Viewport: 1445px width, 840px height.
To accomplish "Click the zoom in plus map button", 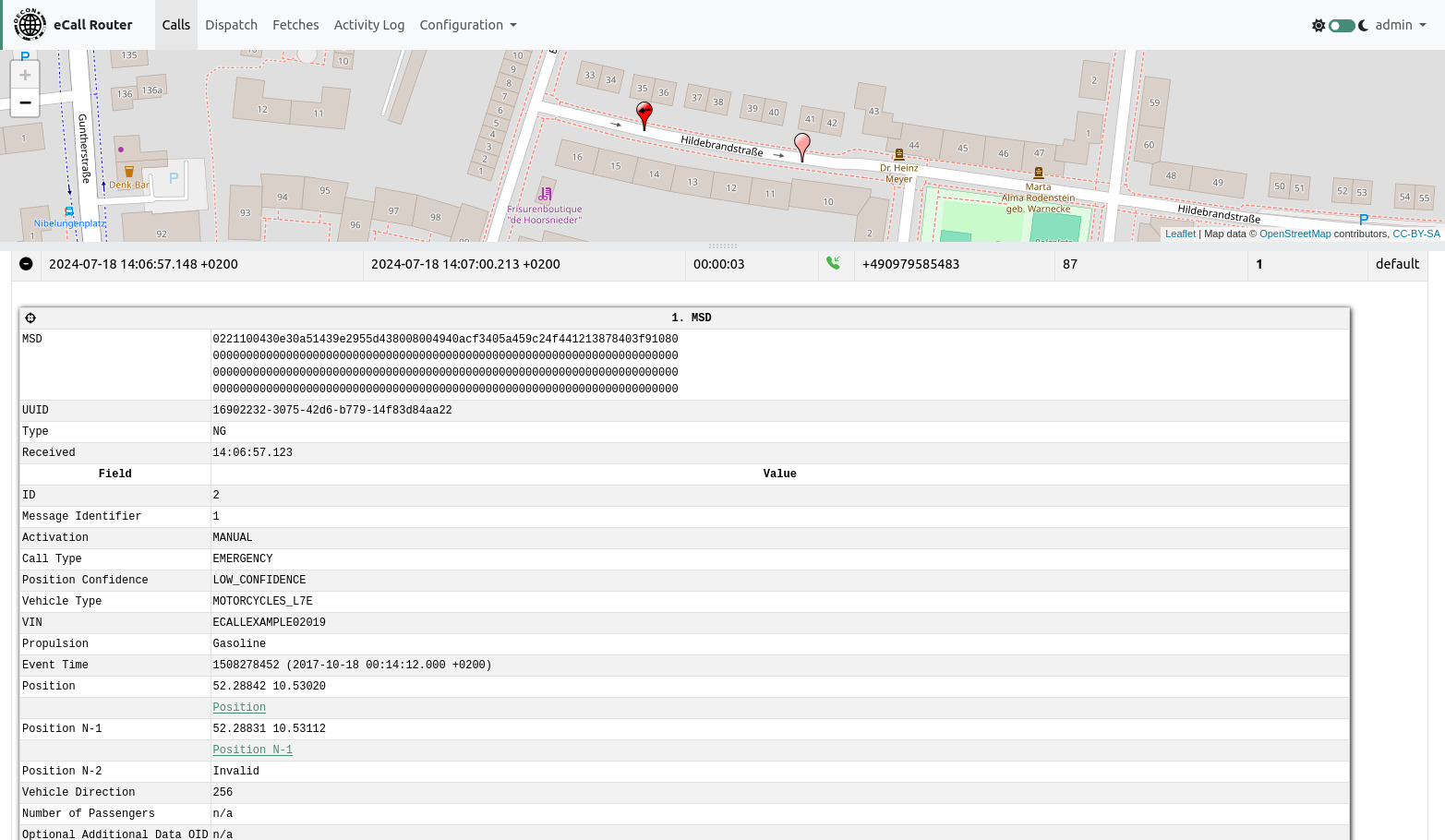I will click(25, 76).
